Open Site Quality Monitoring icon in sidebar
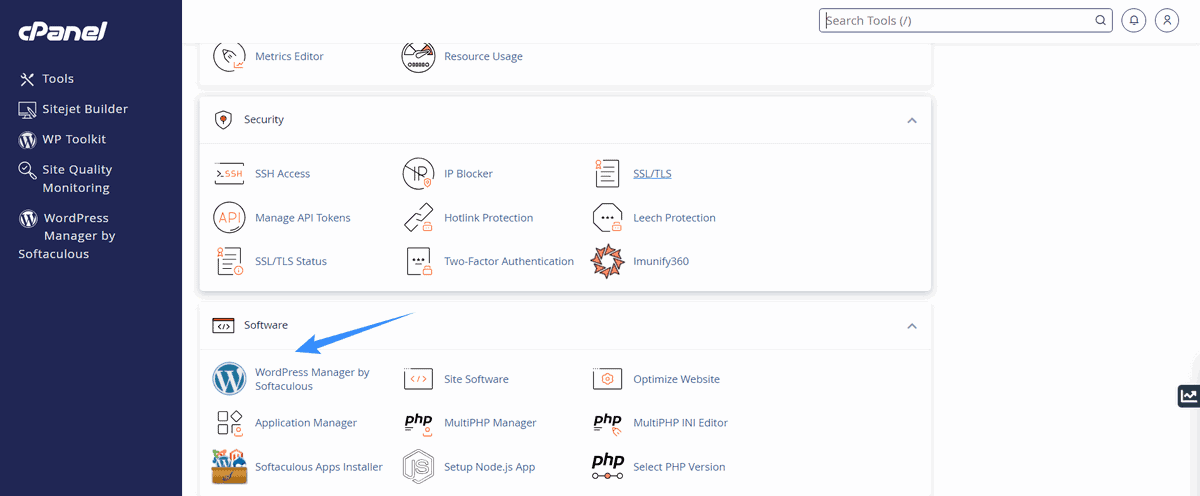Image resolution: width=1200 pixels, height=496 pixels. pos(28,170)
